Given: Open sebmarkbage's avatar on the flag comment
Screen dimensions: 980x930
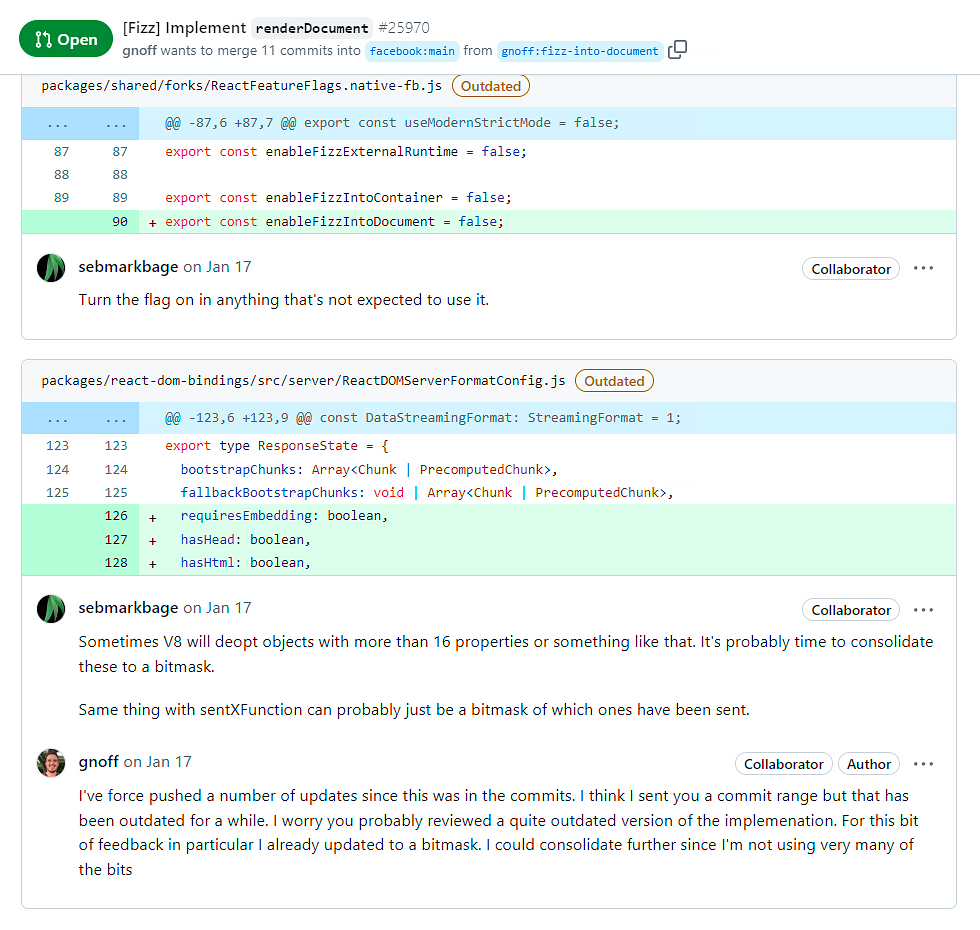Looking at the screenshot, I should point(51,268).
